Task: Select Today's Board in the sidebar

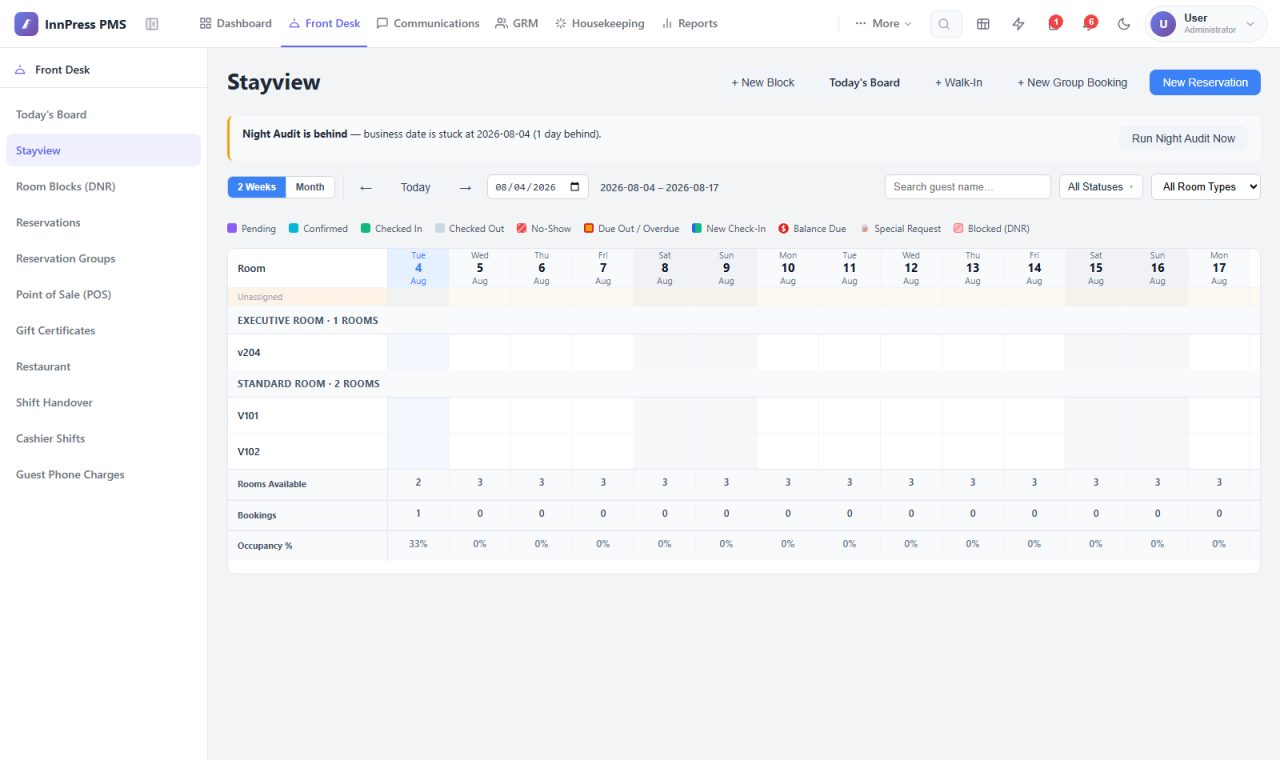Action: [x=103, y=115]
